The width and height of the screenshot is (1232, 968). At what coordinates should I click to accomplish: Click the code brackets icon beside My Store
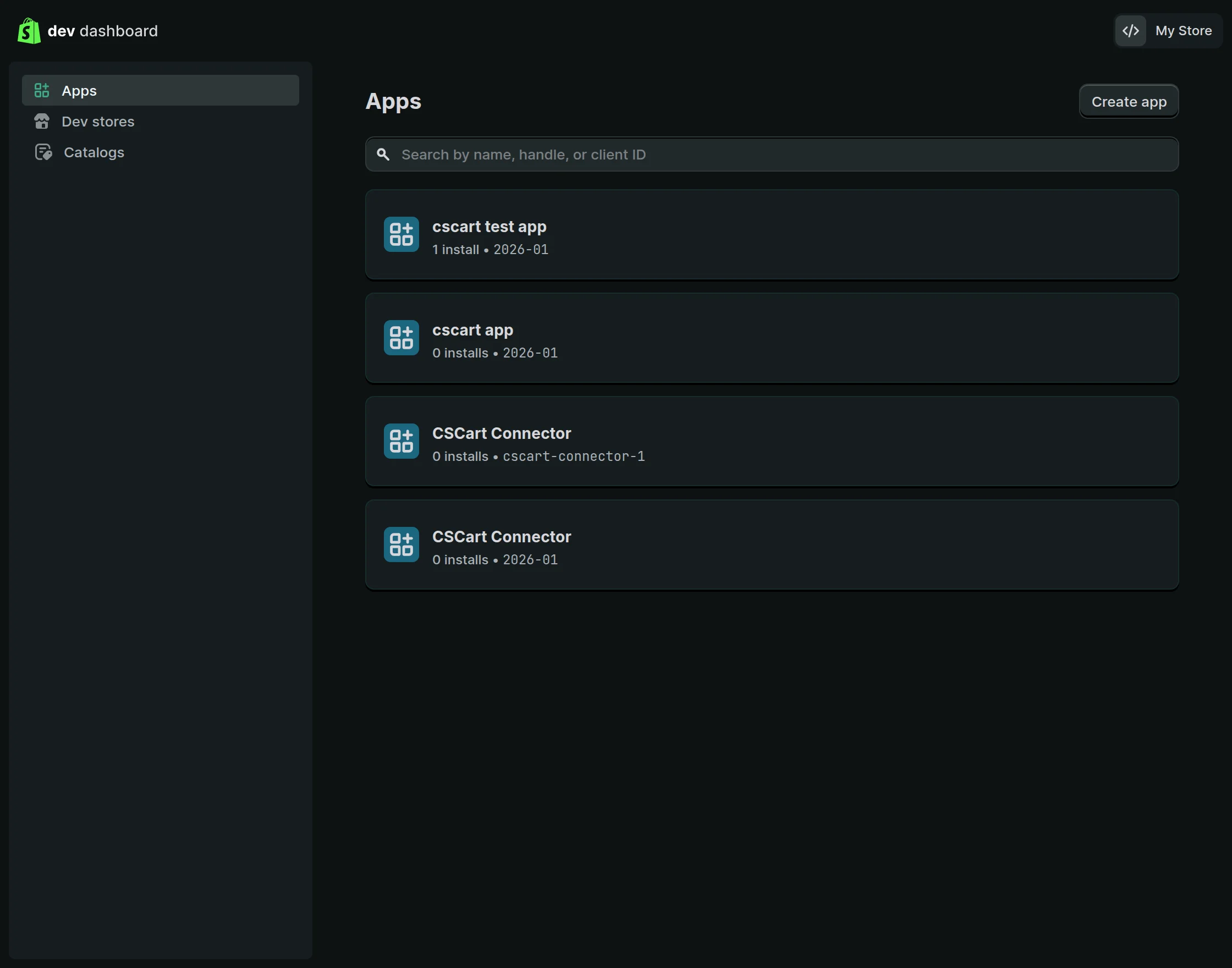pyautogui.click(x=1130, y=31)
